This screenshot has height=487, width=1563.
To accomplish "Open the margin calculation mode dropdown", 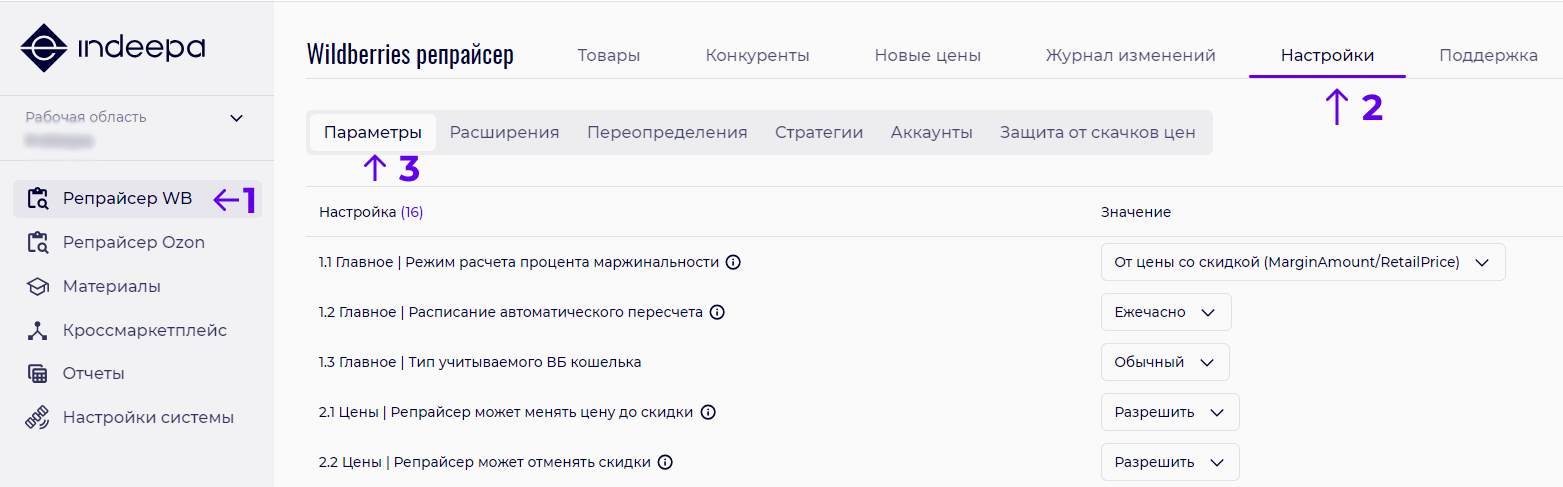I will (1302, 262).
